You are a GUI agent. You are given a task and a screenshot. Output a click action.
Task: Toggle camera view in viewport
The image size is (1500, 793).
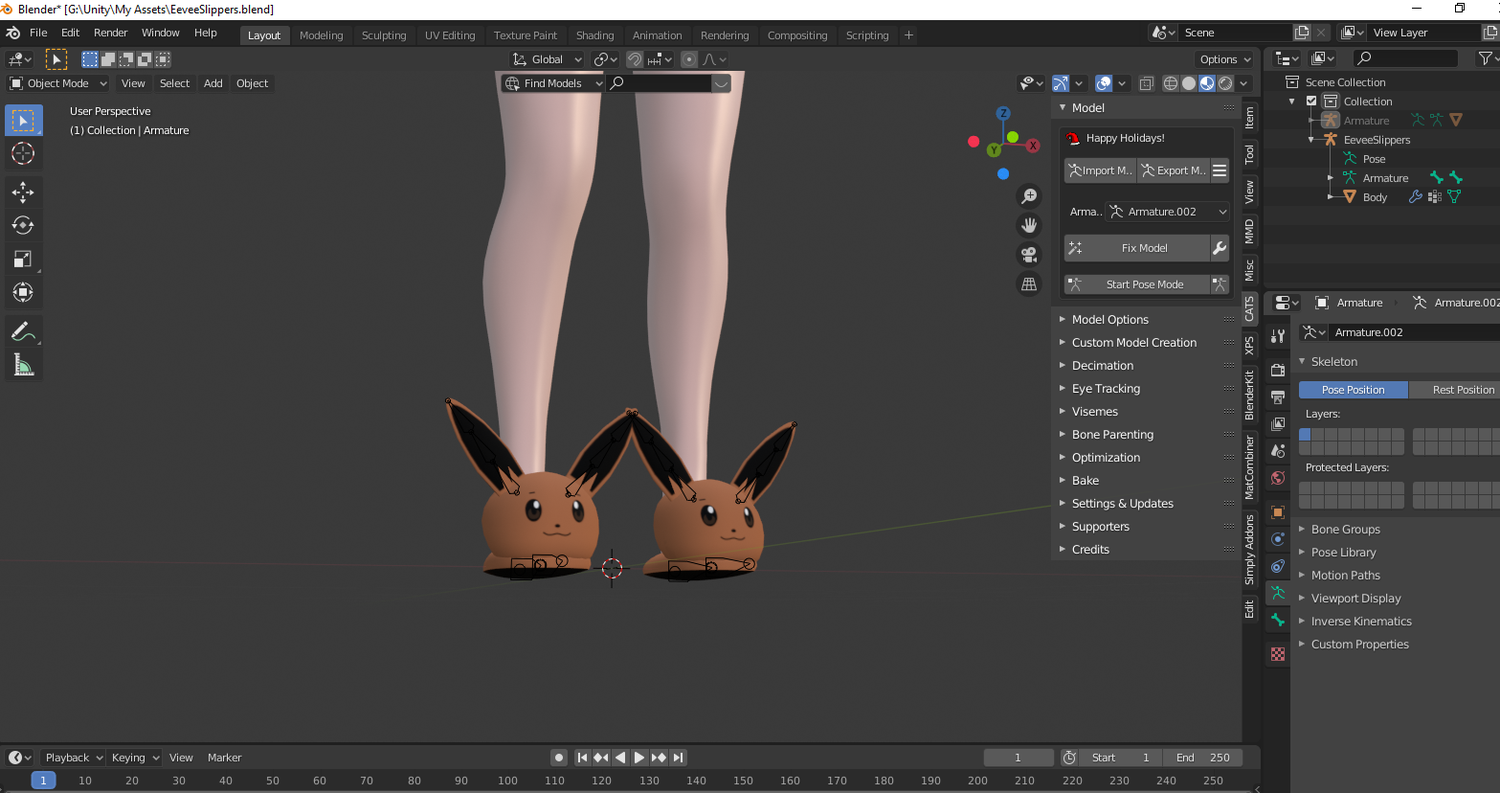[1028, 254]
